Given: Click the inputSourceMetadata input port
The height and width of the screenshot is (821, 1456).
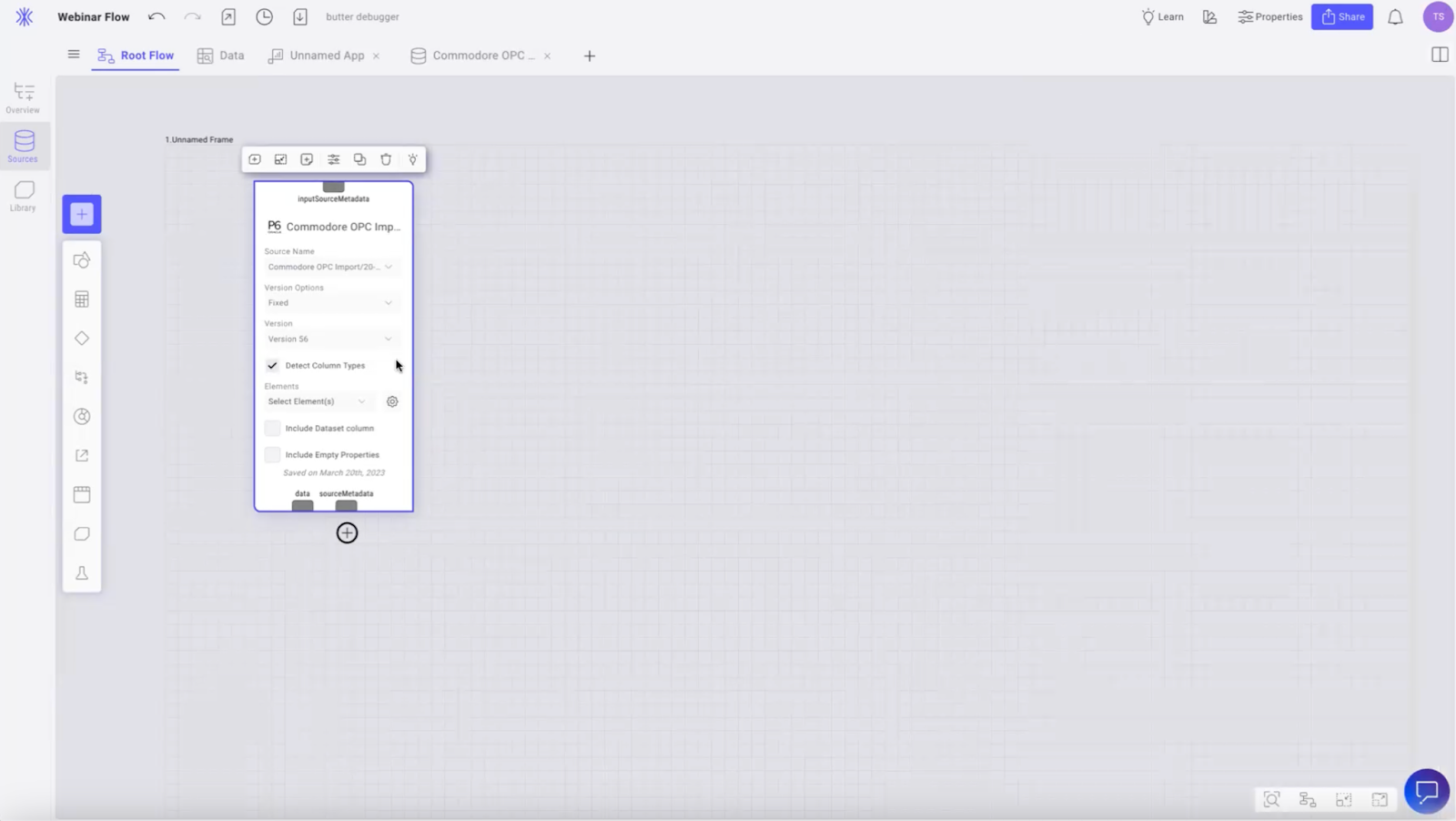Looking at the screenshot, I should (334, 187).
